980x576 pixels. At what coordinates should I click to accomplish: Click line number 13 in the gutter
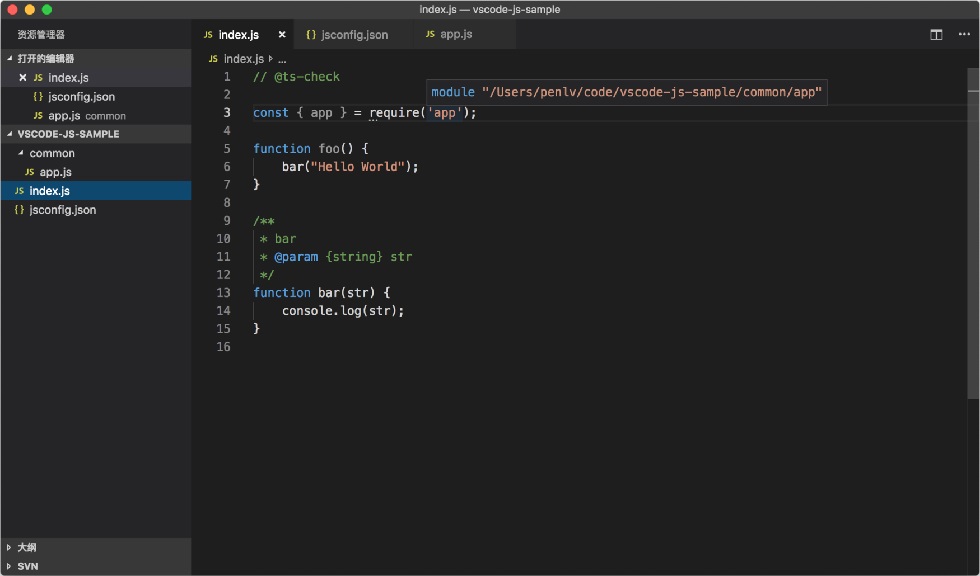point(224,292)
